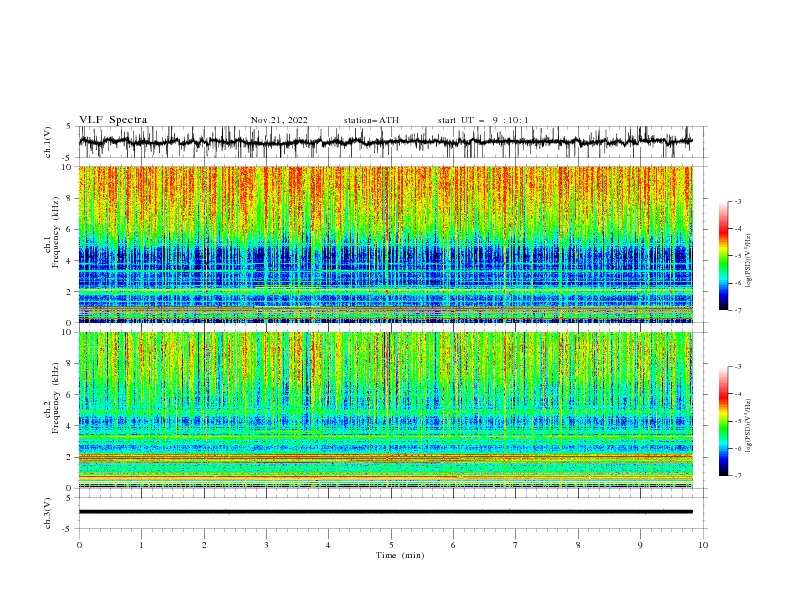The image size is (792, 612).
Task: Click the "ch.1(V)" axis label
Action: tap(48, 142)
